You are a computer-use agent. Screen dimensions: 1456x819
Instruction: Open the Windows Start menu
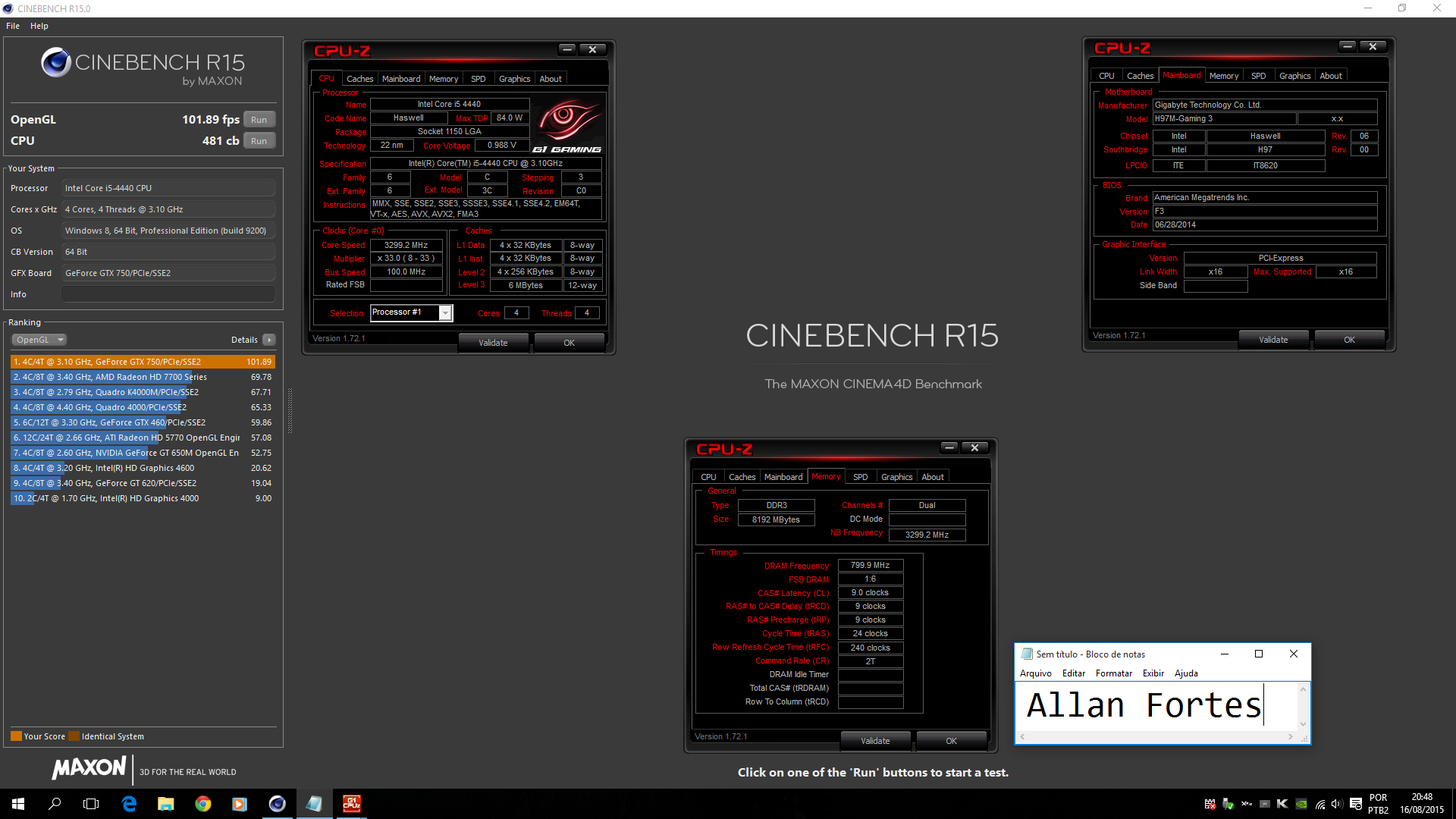[x=18, y=804]
